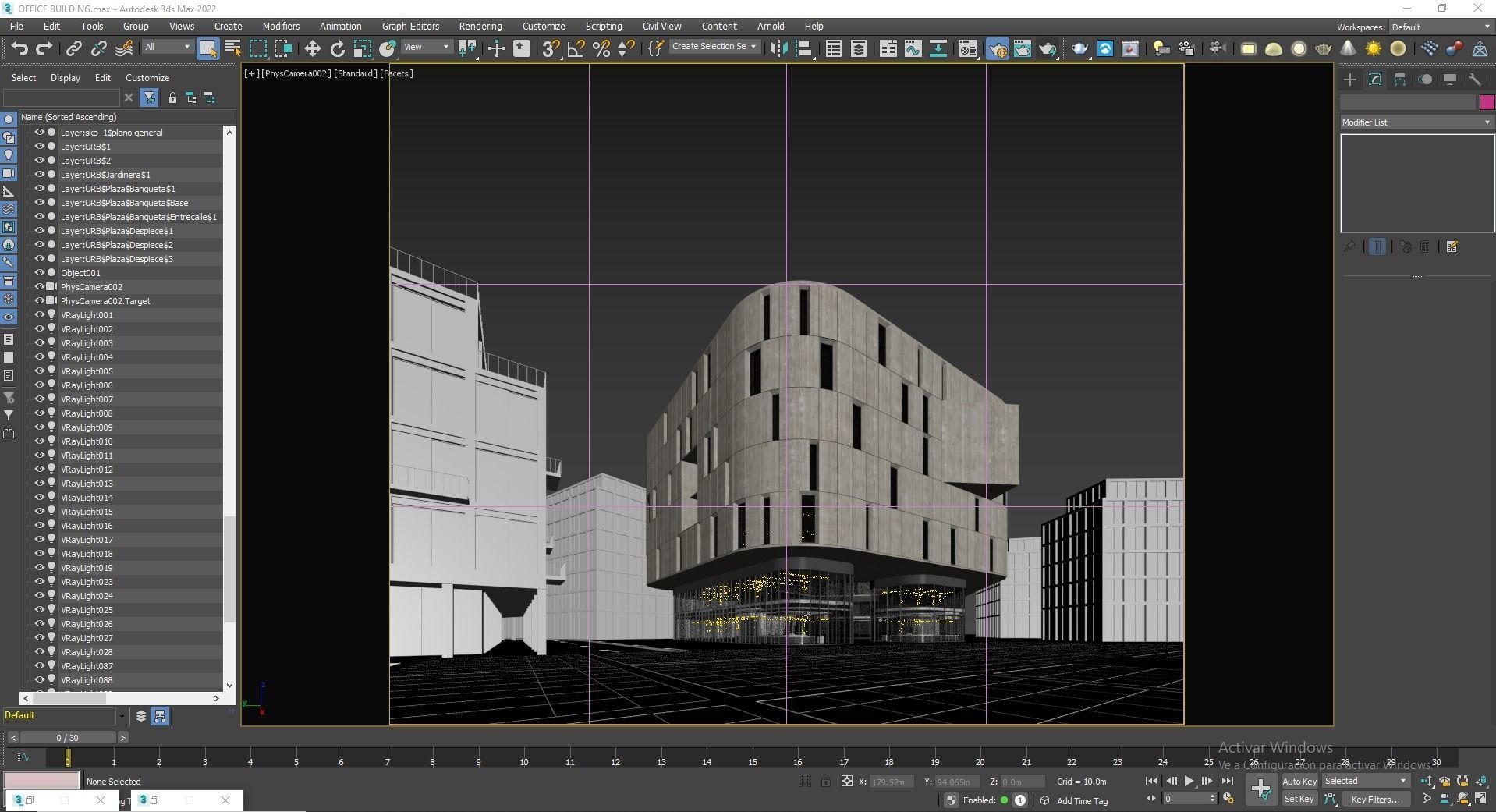This screenshot has width=1496, height=812.
Task: Toggle visibility of PhysCamera002
Action: pyautogui.click(x=39, y=287)
